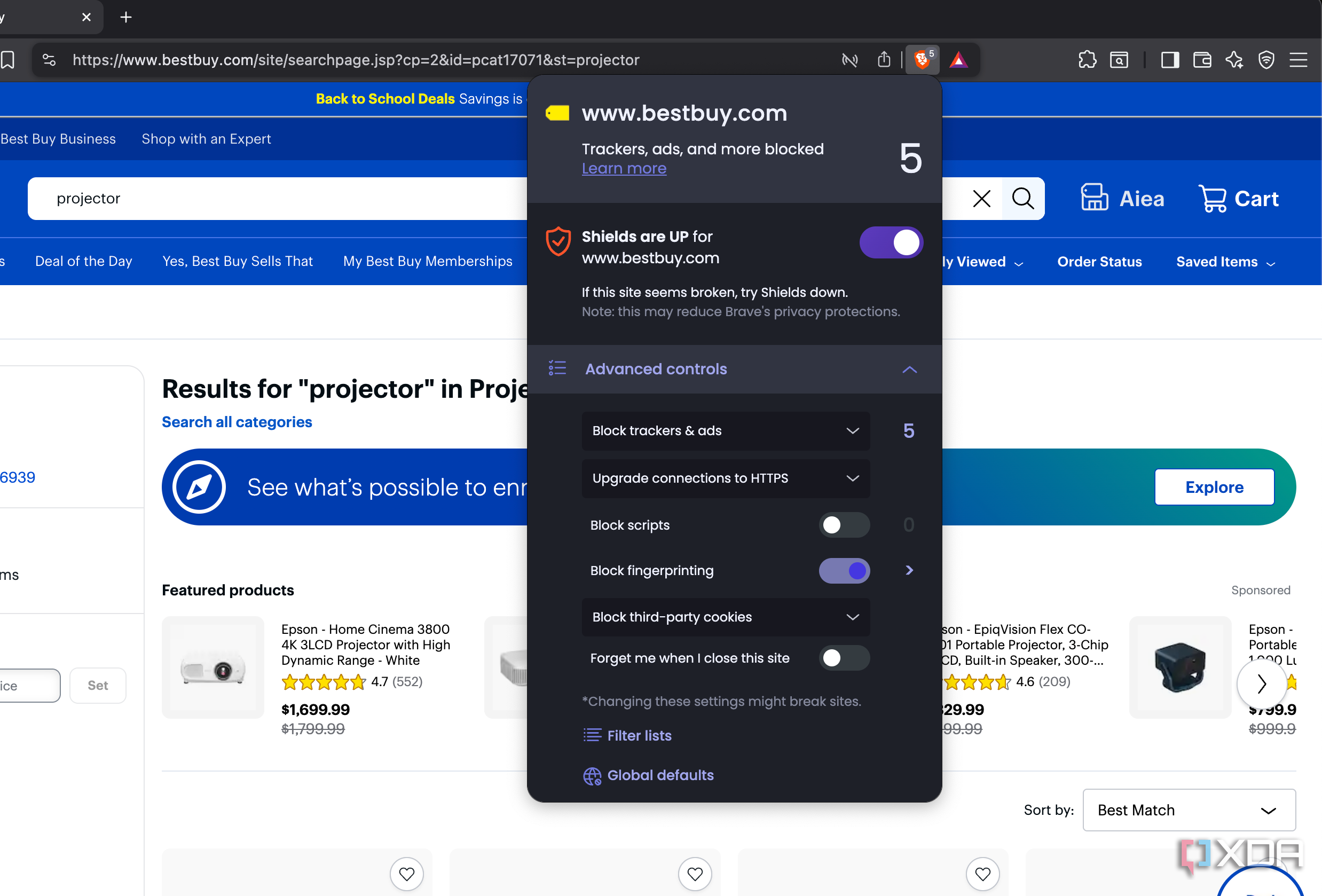Clear the search field with X icon
The image size is (1322, 896).
[x=981, y=199]
